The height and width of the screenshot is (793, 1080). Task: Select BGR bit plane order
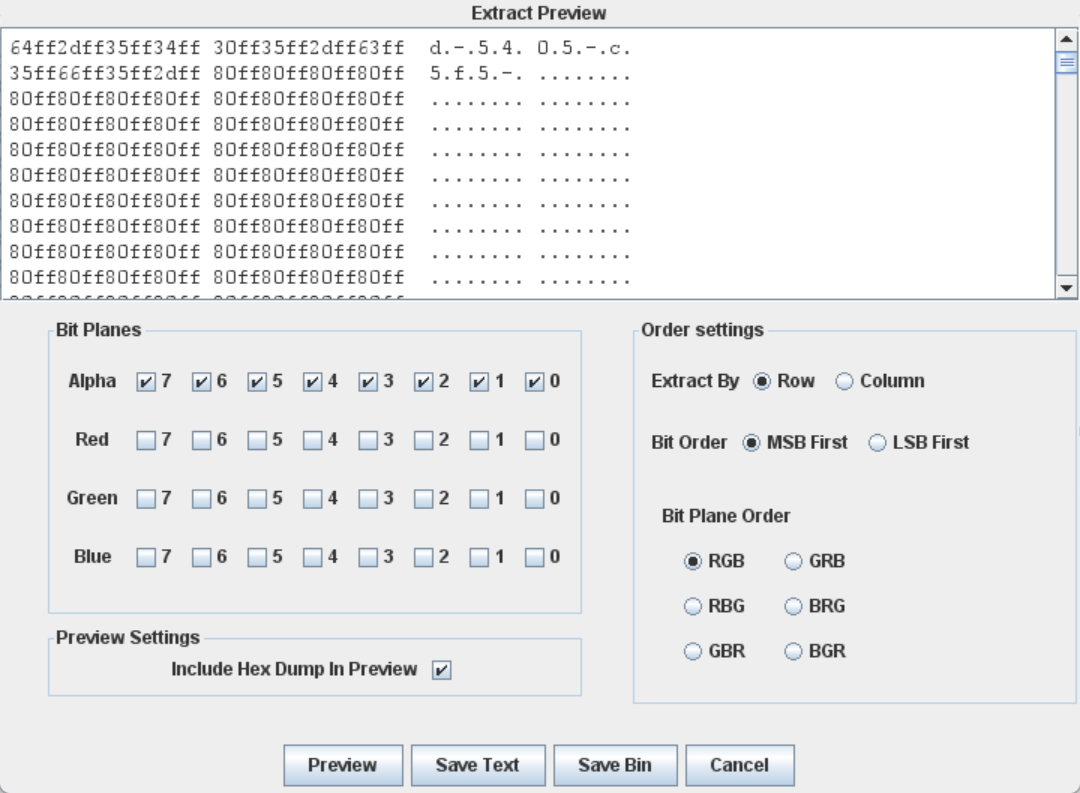(x=794, y=652)
